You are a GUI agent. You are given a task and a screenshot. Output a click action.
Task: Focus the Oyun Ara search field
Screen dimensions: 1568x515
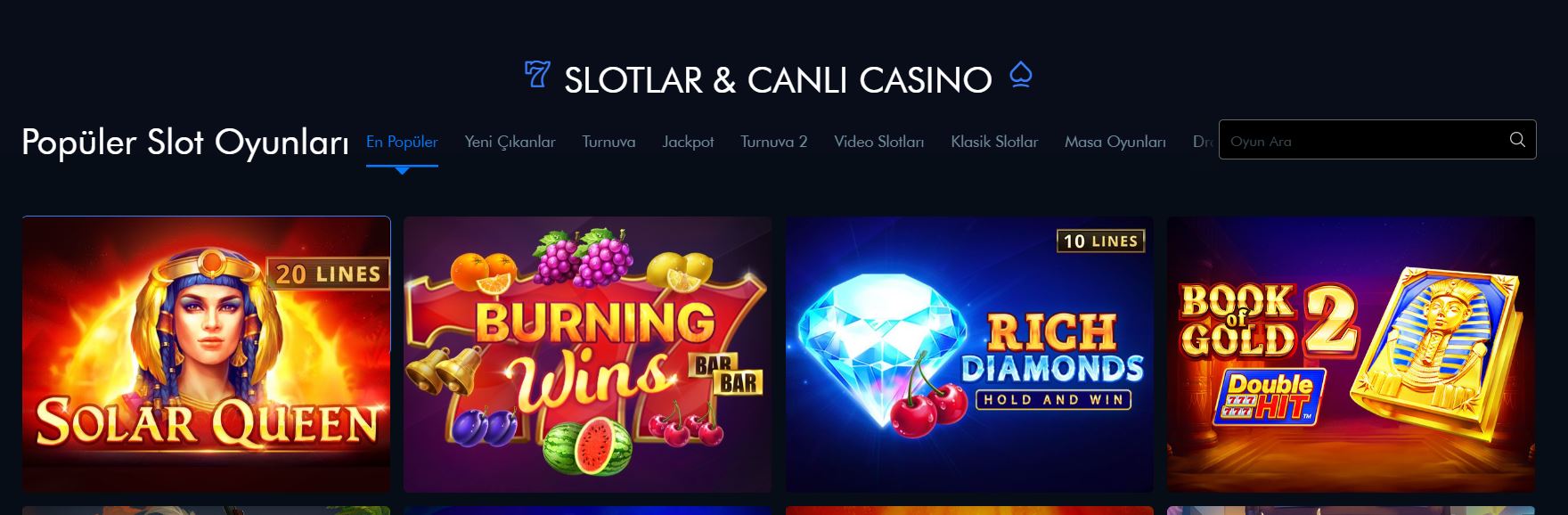(x=1377, y=140)
